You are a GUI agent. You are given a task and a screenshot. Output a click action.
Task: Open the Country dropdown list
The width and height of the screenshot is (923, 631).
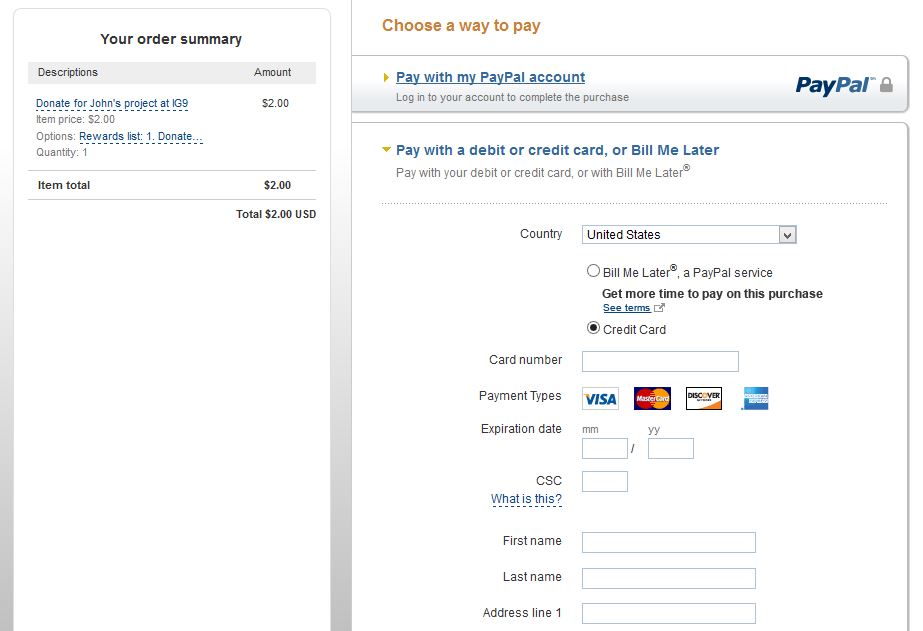tap(689, 235)
